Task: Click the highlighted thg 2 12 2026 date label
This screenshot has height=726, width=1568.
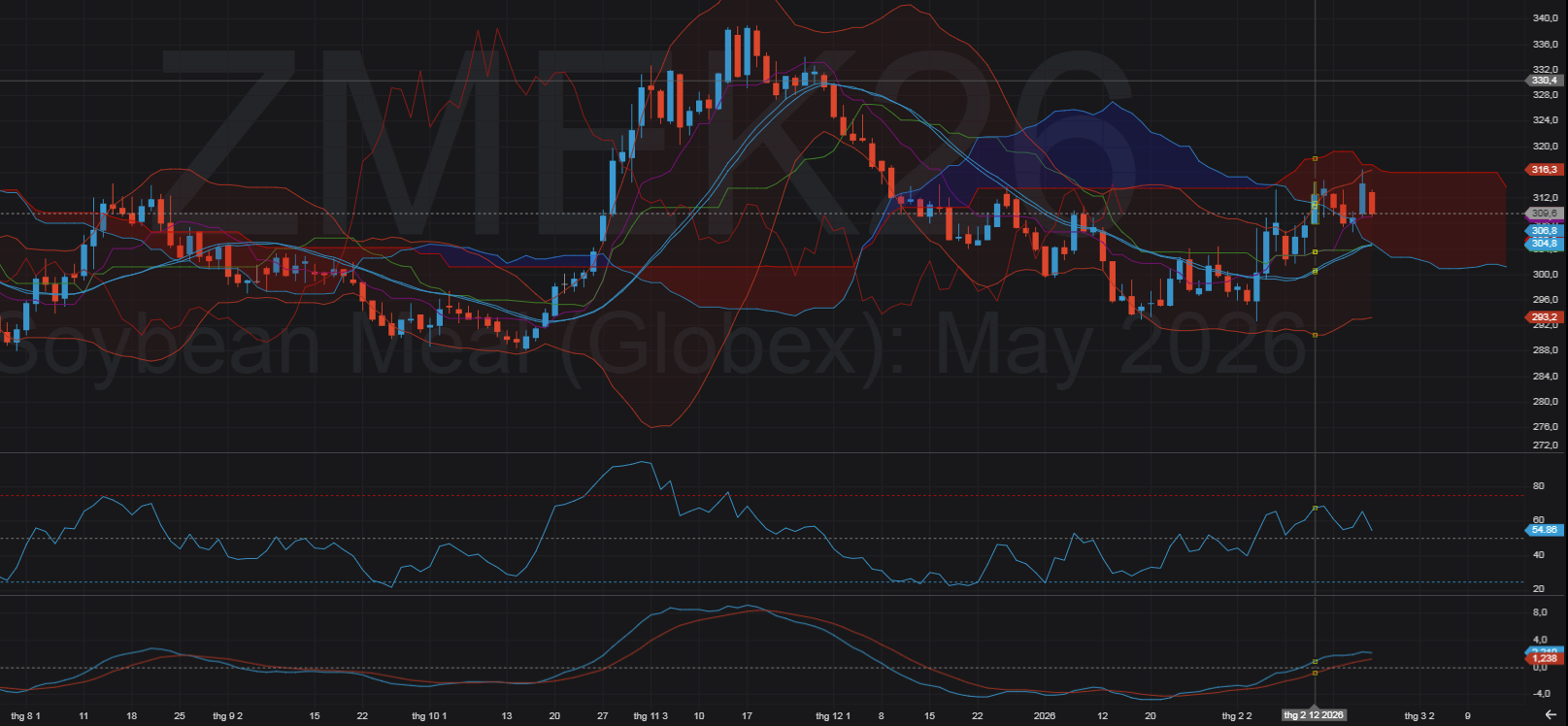Action: [1314, 715]
